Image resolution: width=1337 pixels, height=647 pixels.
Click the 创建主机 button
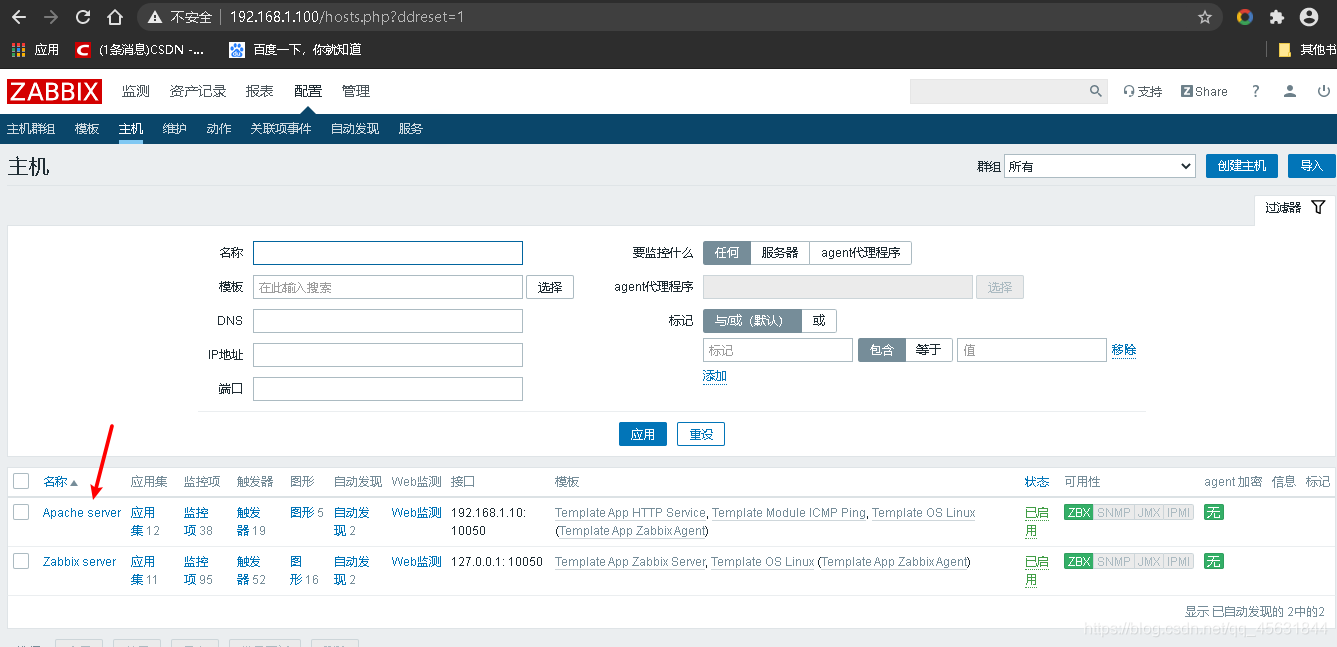coord(1242,166)
